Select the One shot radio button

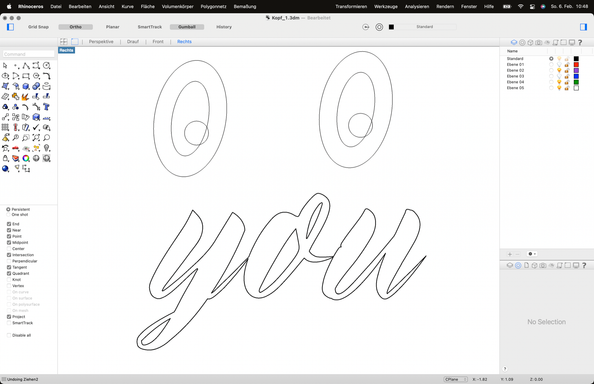coord(8,215)
